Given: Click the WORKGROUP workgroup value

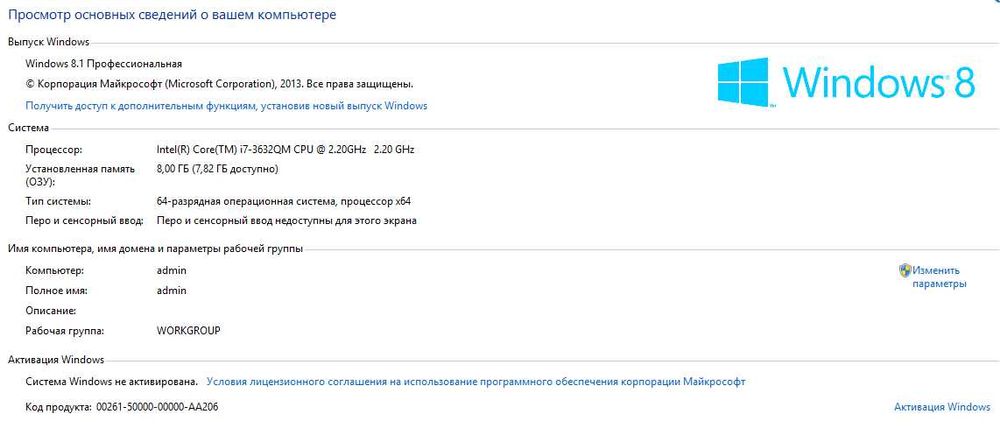Looking at the screenshot, I should click(188, 330).
